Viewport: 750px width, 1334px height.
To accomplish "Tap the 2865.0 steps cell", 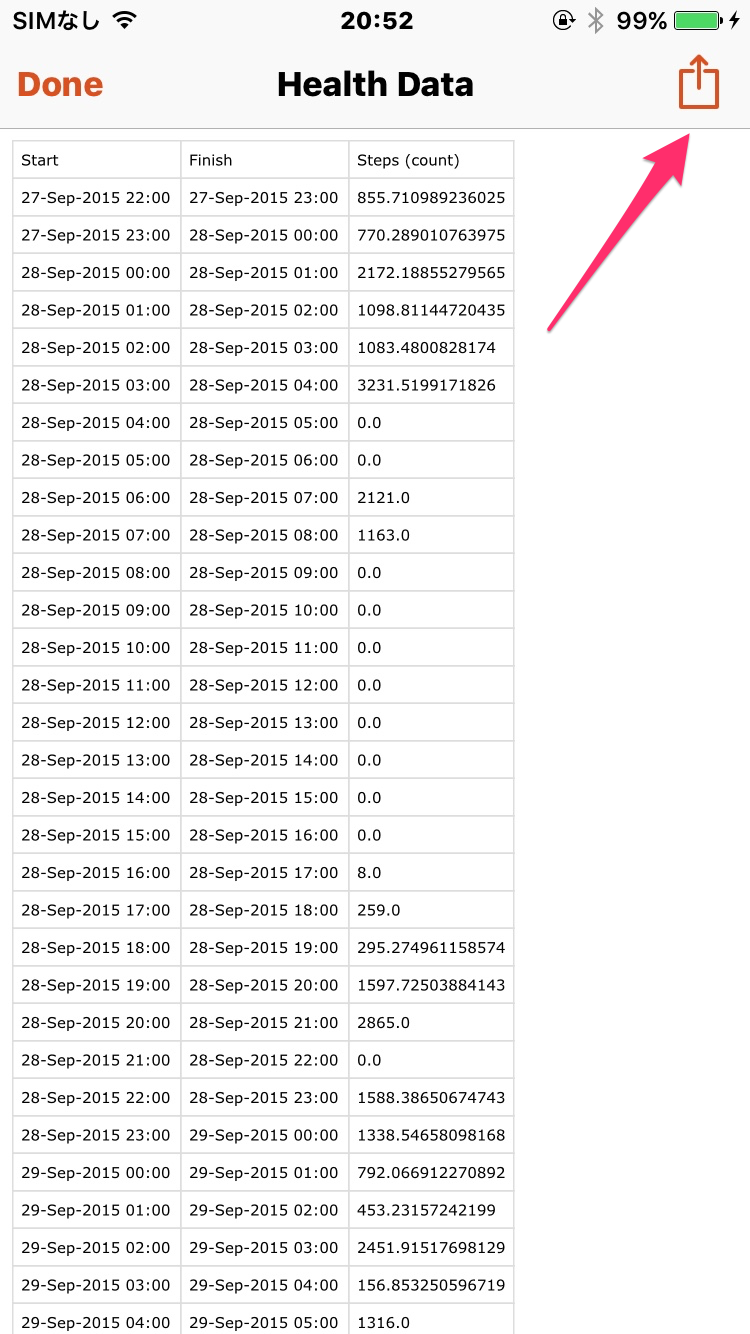I will (x=431, y=1023).
